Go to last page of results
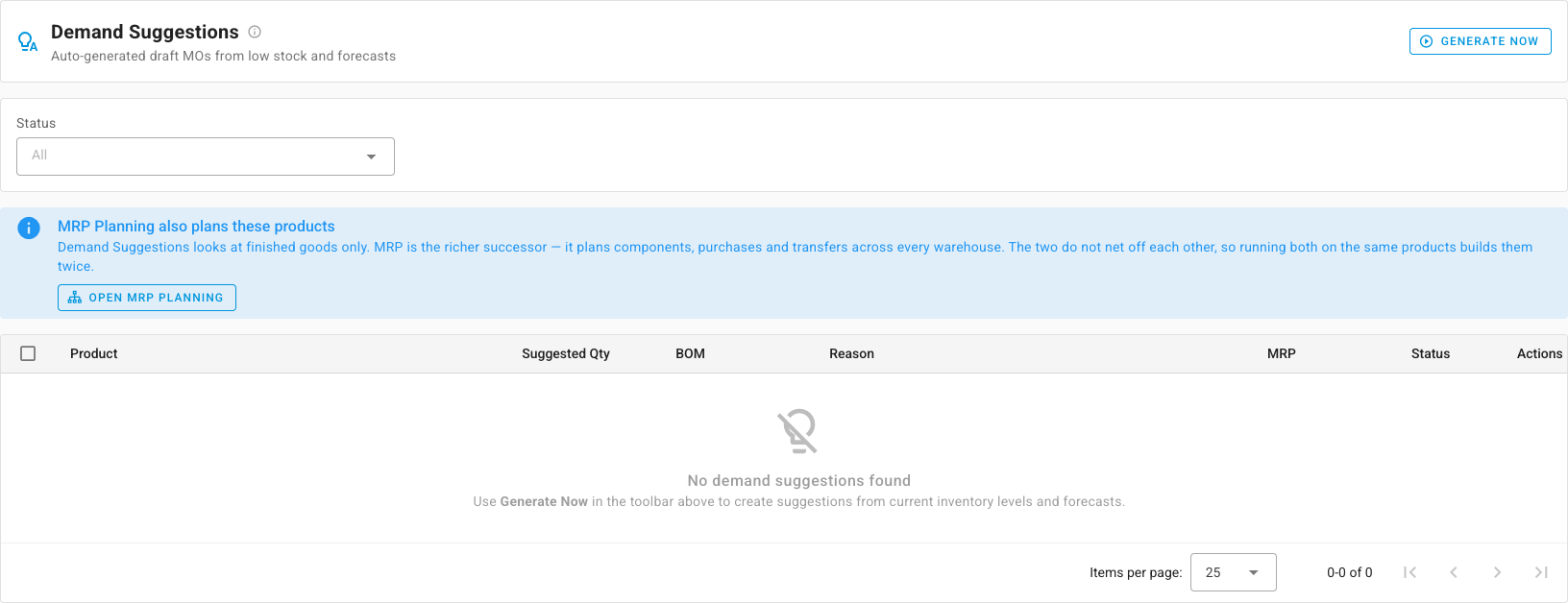The width and height of the screenshot is (1568, 603). 1541,572
